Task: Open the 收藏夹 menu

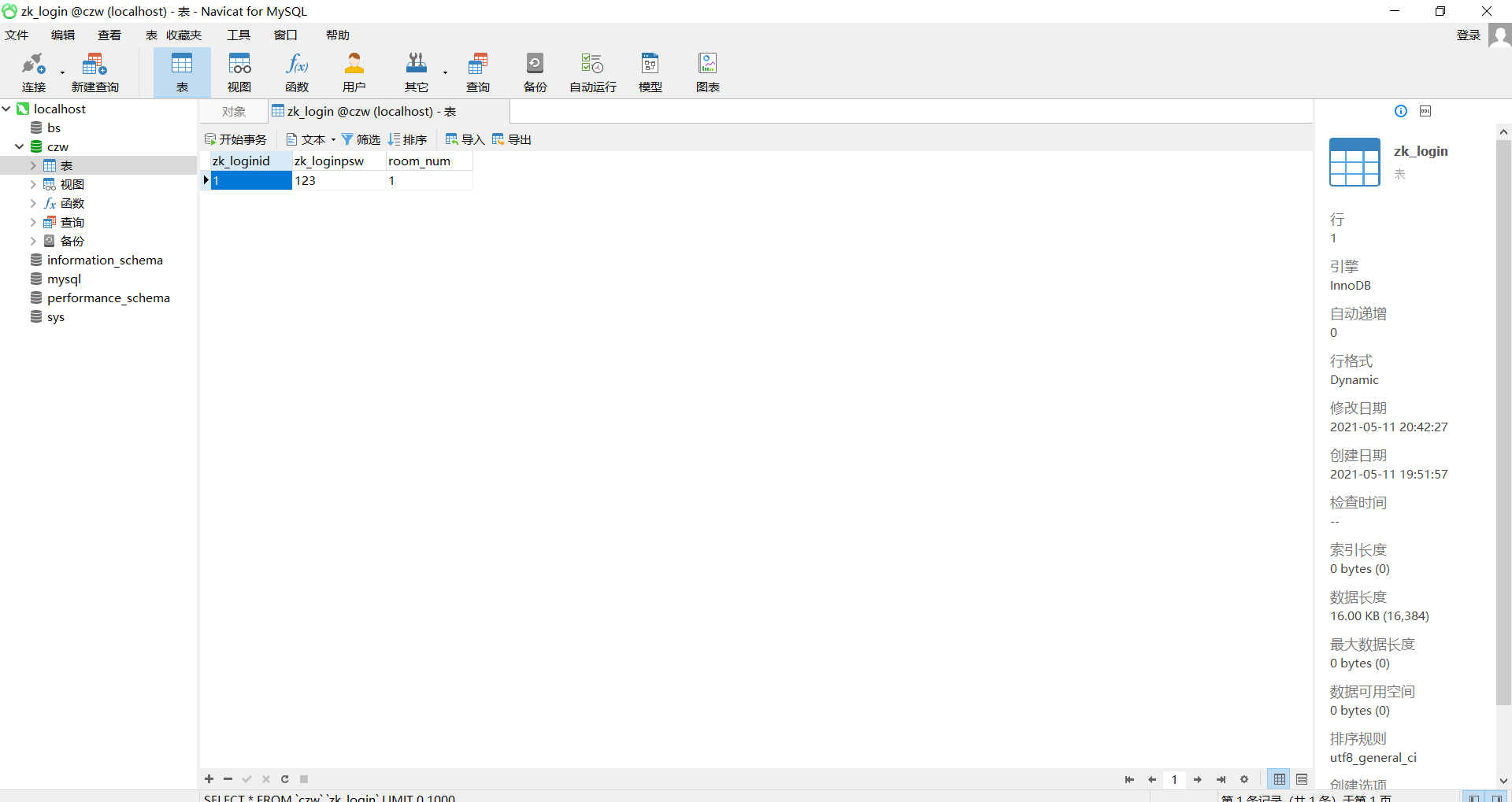Action: click(x=184, y=35)
